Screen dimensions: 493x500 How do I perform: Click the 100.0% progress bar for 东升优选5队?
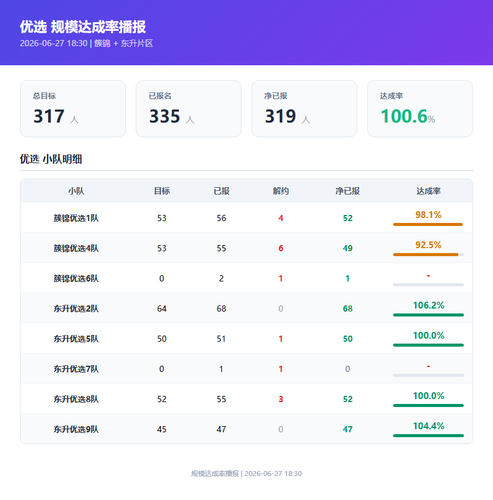[x=428, y=345]
